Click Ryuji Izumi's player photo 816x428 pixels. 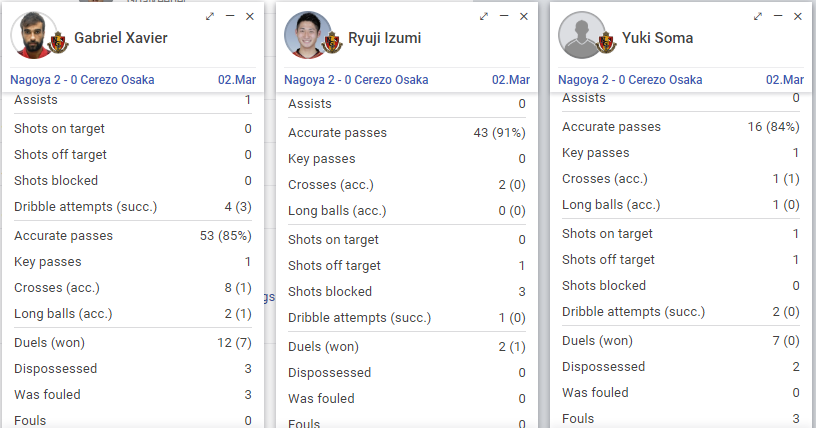[x=307, y=35]
